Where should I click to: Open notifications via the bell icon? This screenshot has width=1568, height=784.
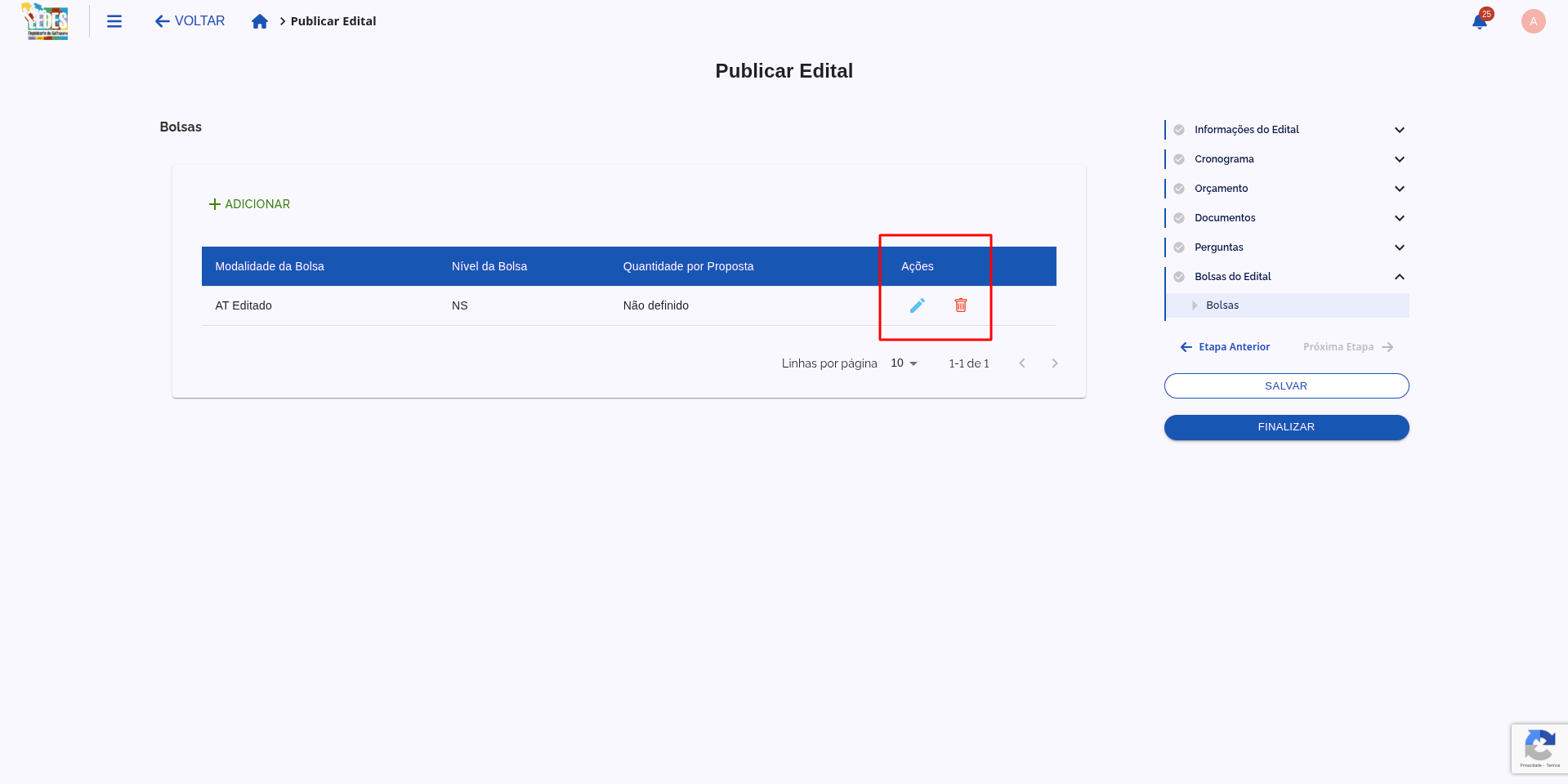[x=1479, y=22]
